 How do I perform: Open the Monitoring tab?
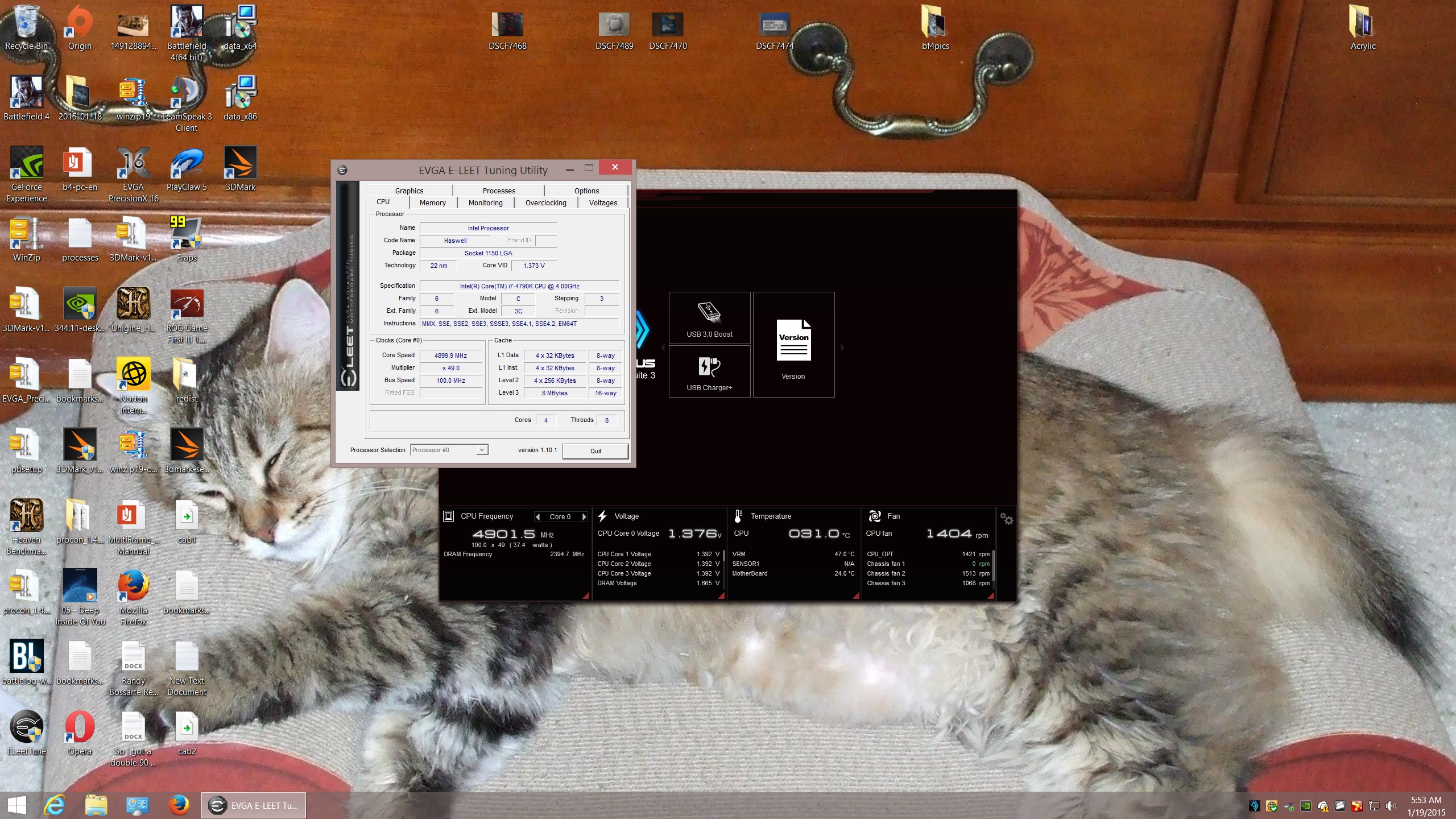tap(485, 203)
